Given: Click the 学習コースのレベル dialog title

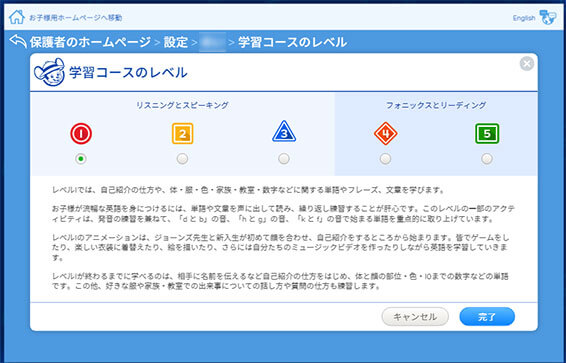Looking at the screenshot, I should coord(128,73).
